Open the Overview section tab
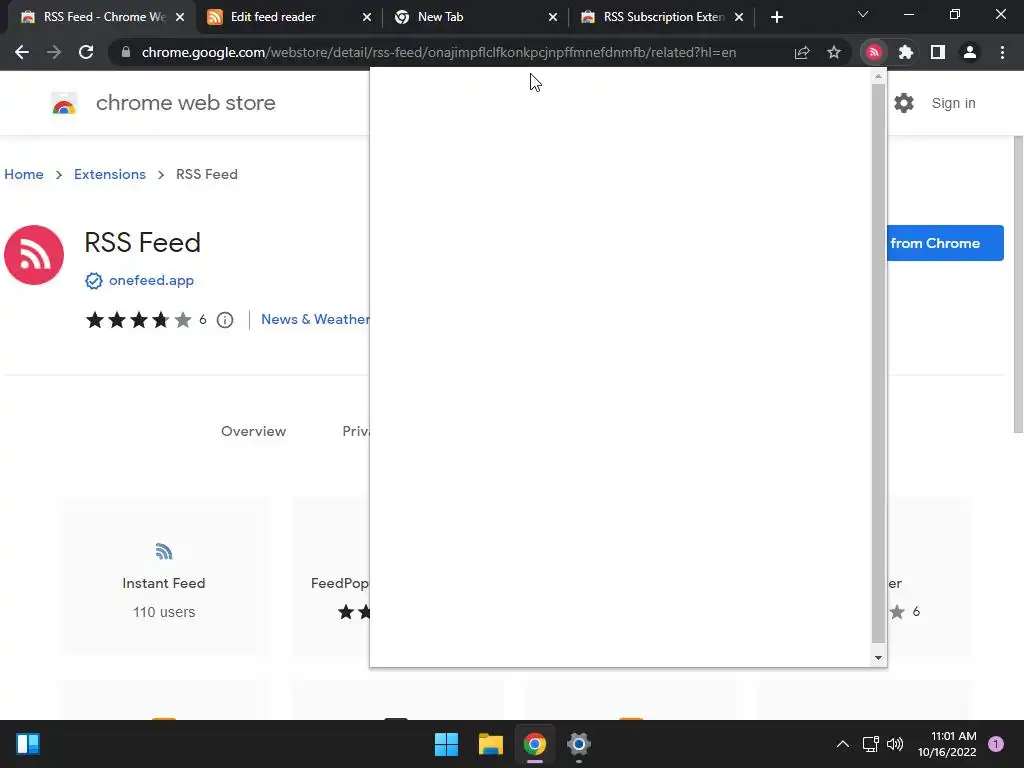Image resolution: width=1024 pixels, height=768 pixels. tap(253, 431)
